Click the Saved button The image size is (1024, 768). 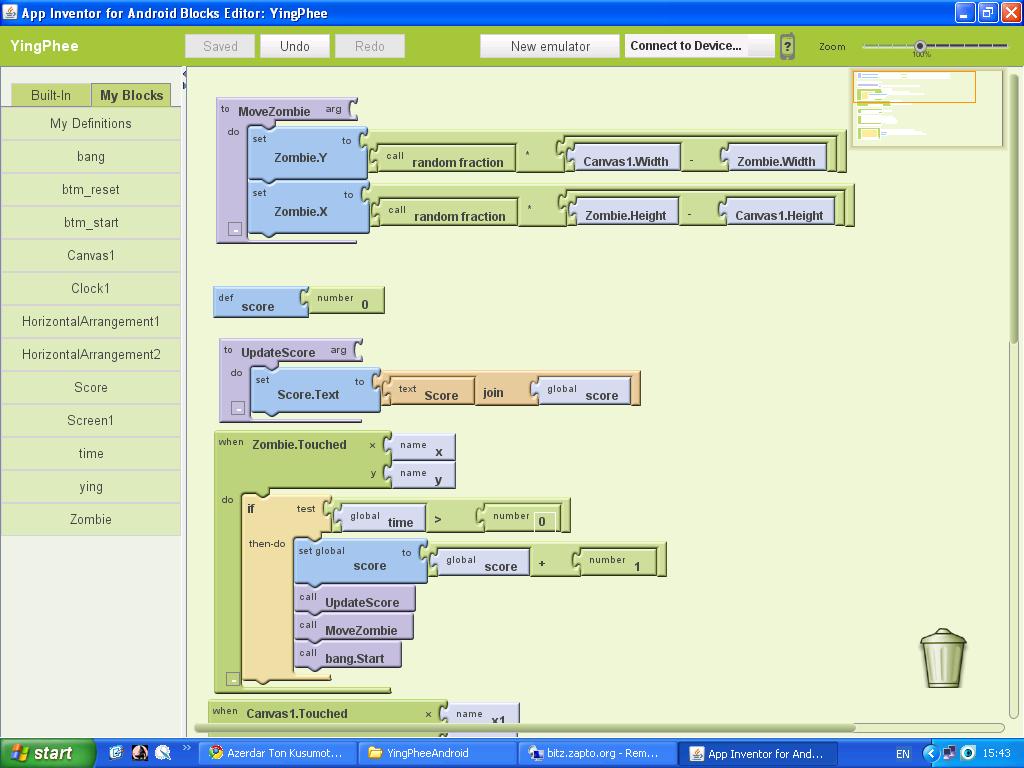coord(220,46)
